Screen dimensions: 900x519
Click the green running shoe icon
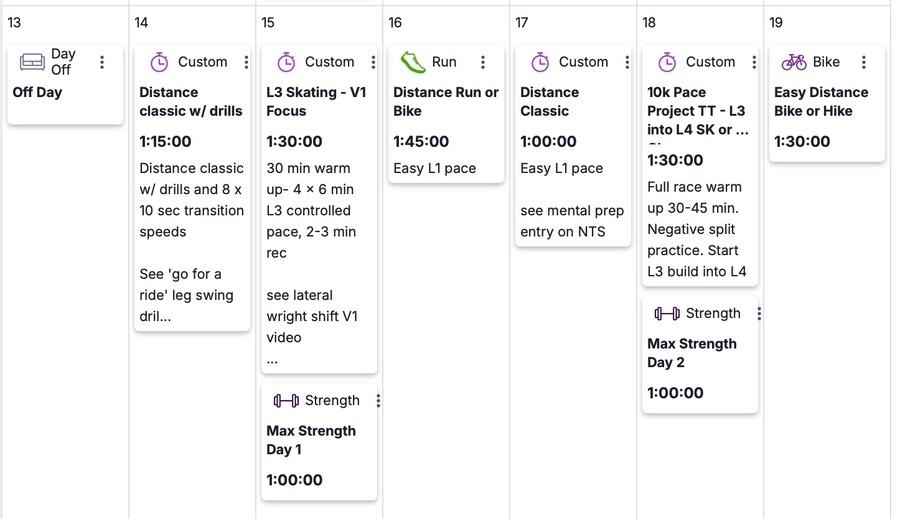click(413, 62)
